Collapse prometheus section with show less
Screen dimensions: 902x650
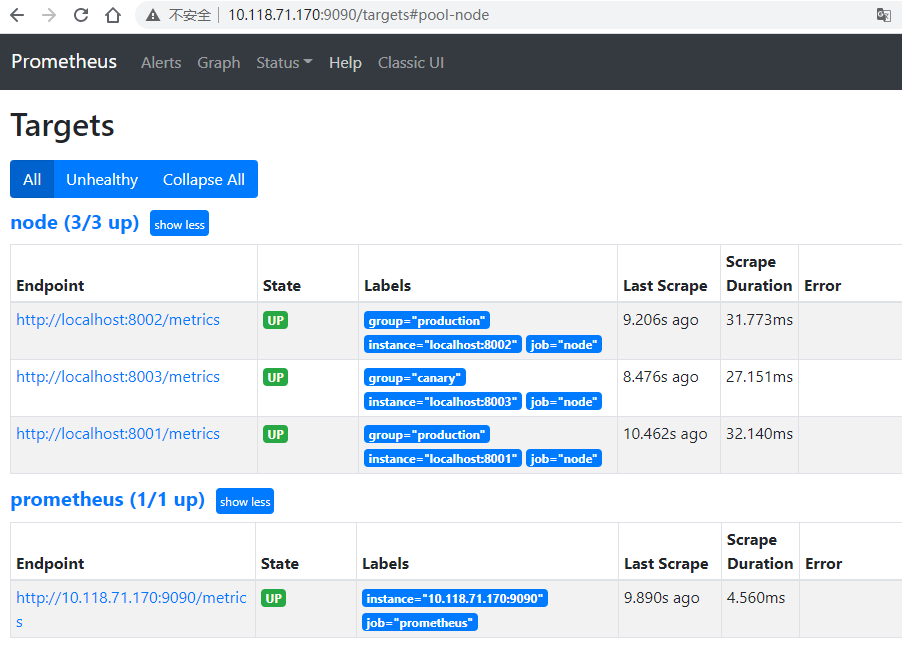point(244,501)
